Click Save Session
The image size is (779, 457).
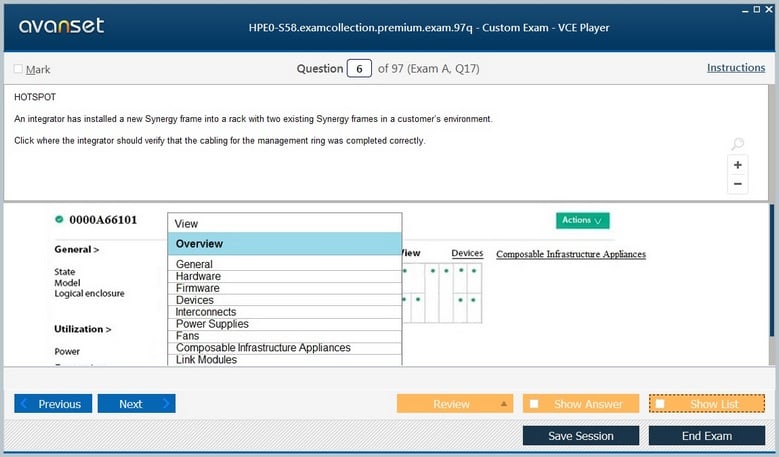pos(581,436)
